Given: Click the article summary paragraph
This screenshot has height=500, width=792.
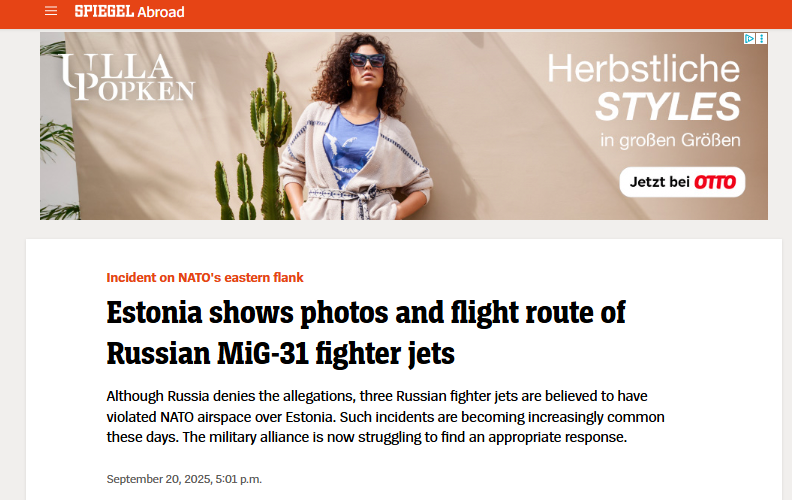Looking at the screenshot, I should click(385, 417).
